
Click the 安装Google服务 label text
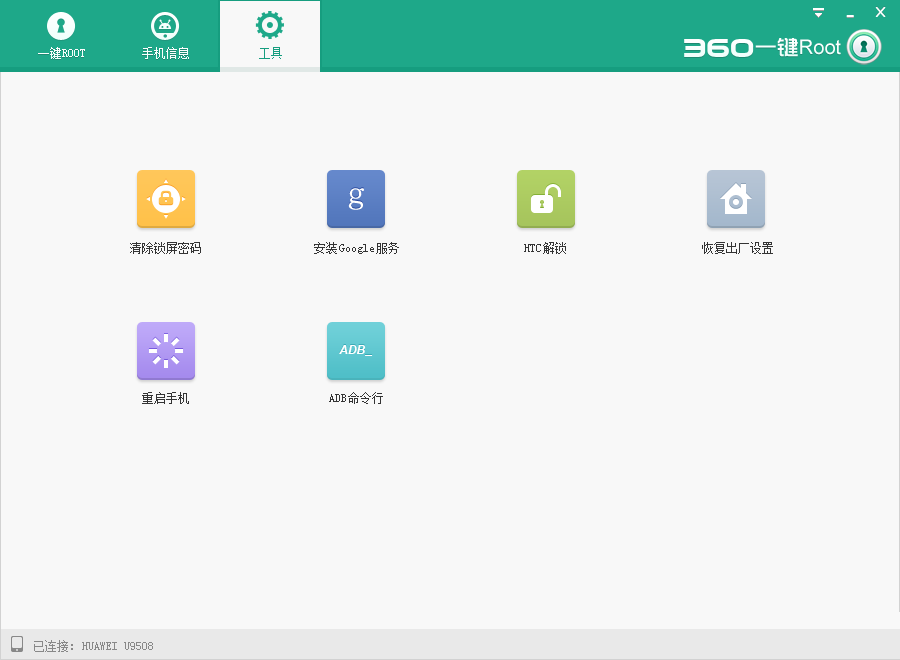tap(356, 248)
